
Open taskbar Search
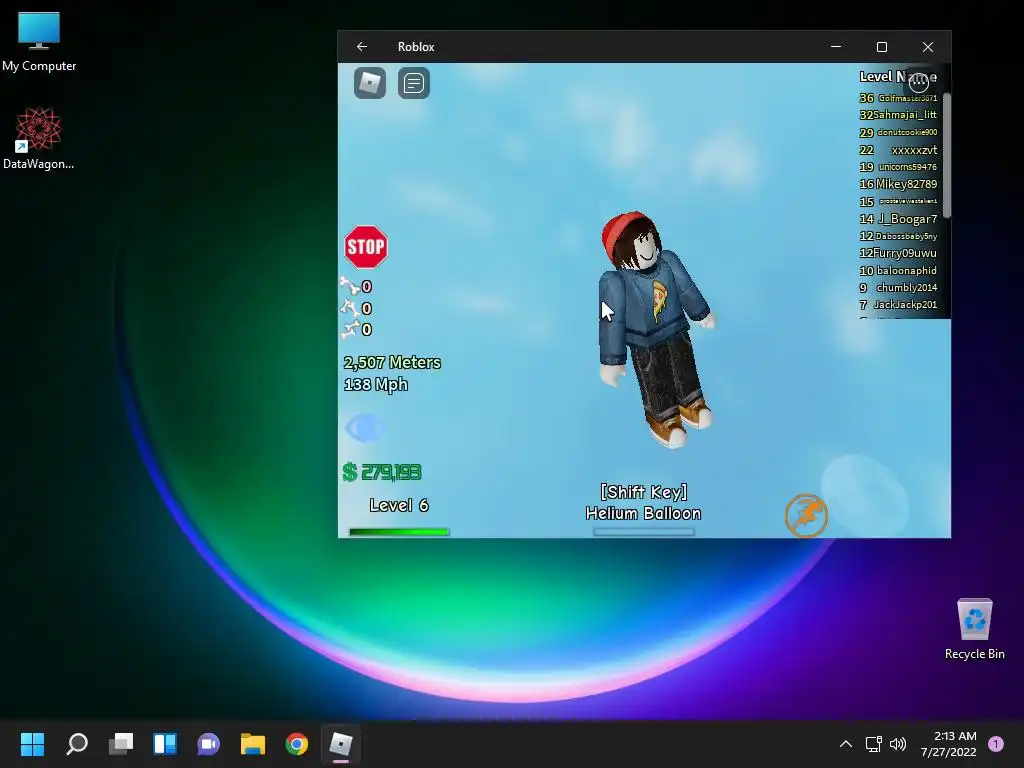coord(76,744)
